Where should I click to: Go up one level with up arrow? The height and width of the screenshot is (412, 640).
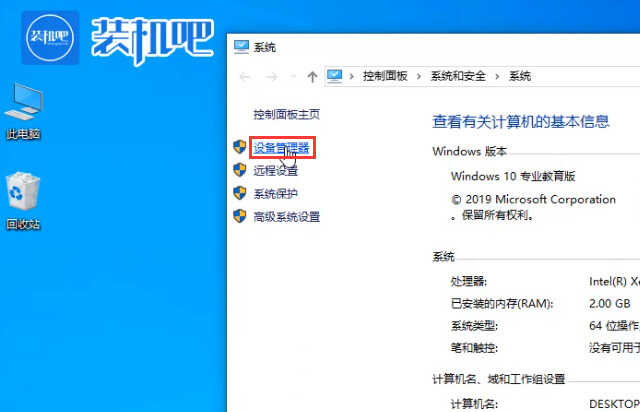point(312,76)
